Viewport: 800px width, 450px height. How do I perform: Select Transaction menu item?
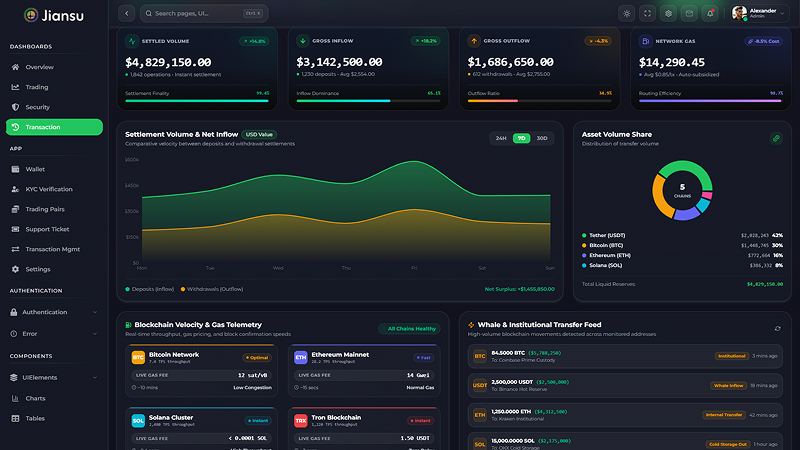pos(54,127)
